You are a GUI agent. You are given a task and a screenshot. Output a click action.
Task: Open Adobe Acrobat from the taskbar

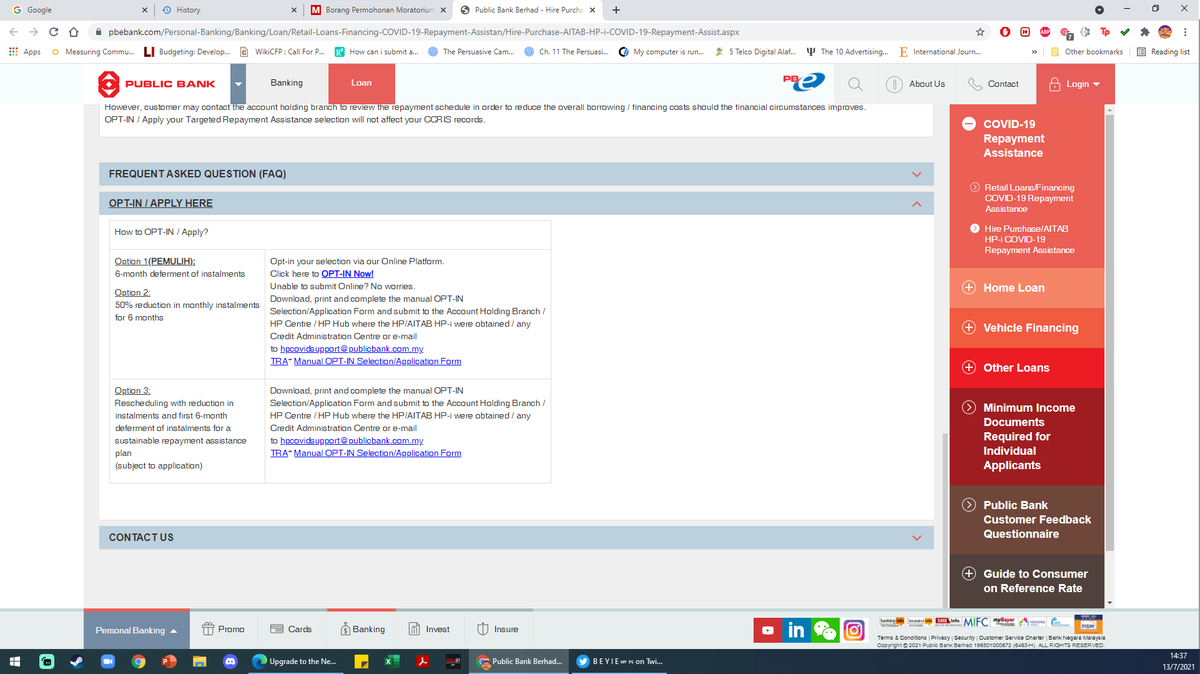[x=422, y=661]
